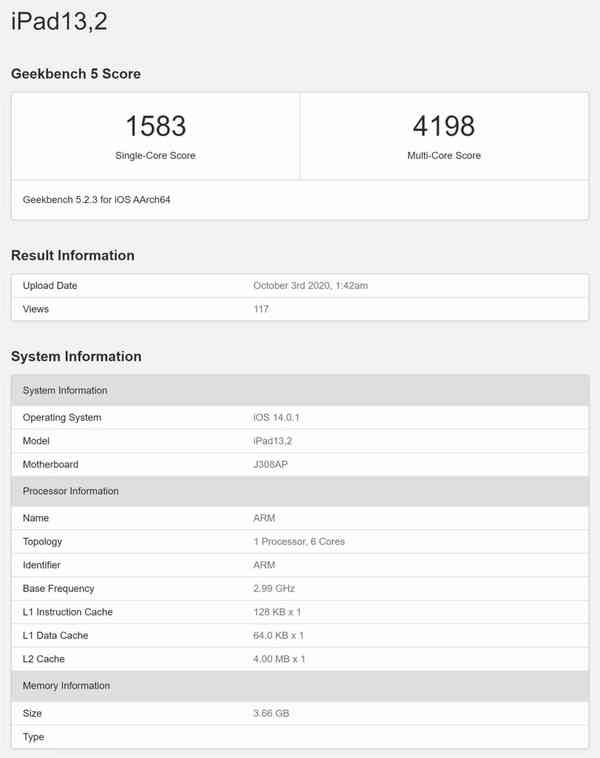The width and height of the screenshot is (600, 758).
Task: Select the views count 117
Action: (x=261, y=309)
